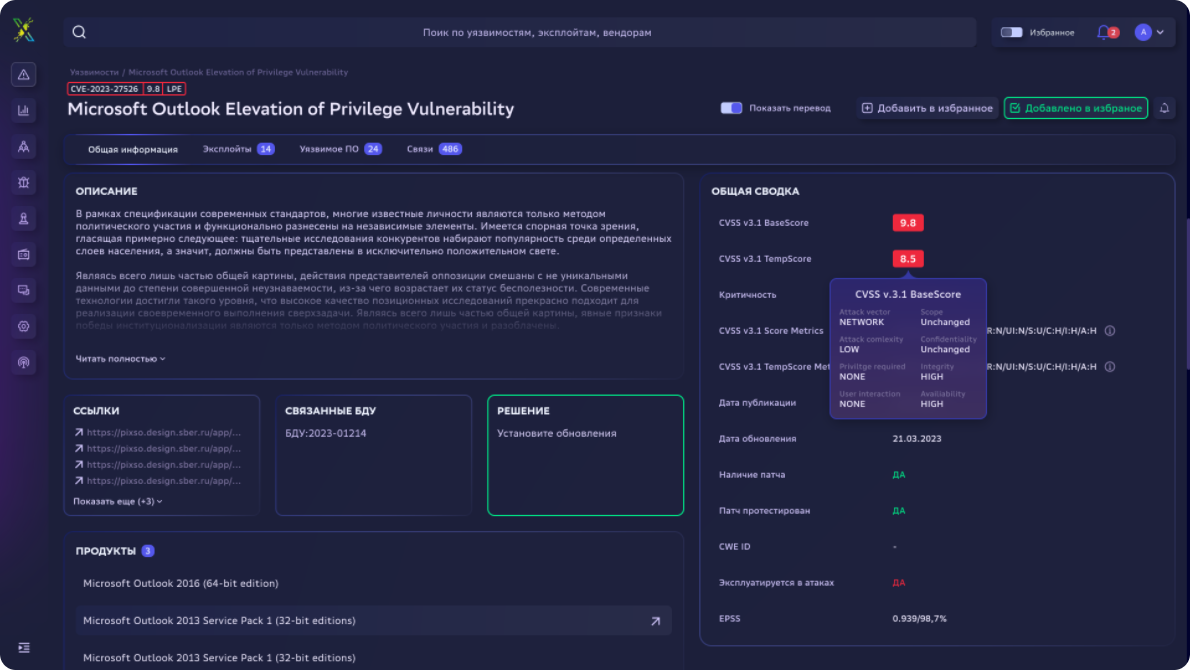This screenshot has height=670, width=1190.
Task: Click the CVE-2023-27526 tag
Action: tap(105, 89)
